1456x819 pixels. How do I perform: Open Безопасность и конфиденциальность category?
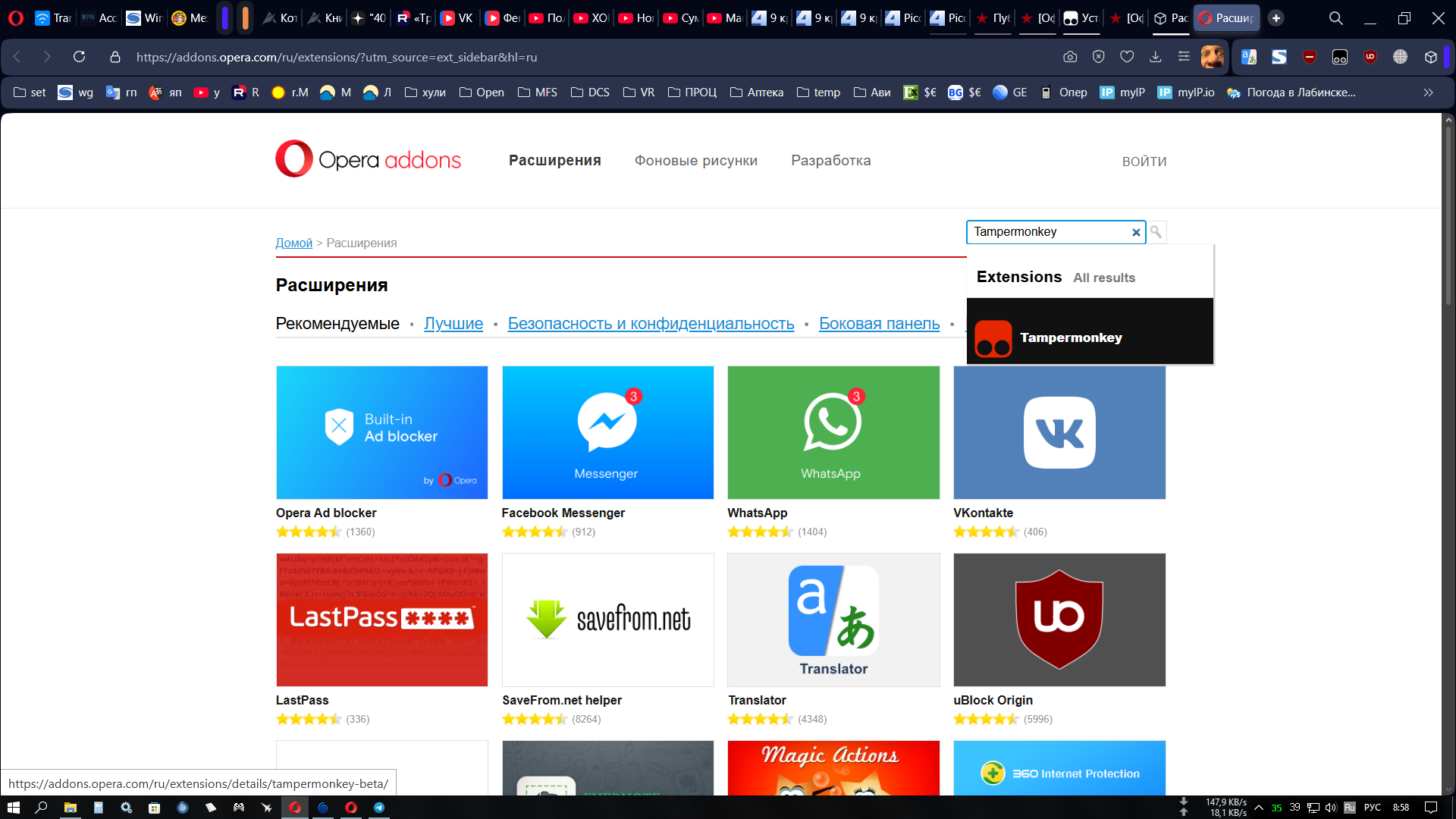click(x=651, y=324)
